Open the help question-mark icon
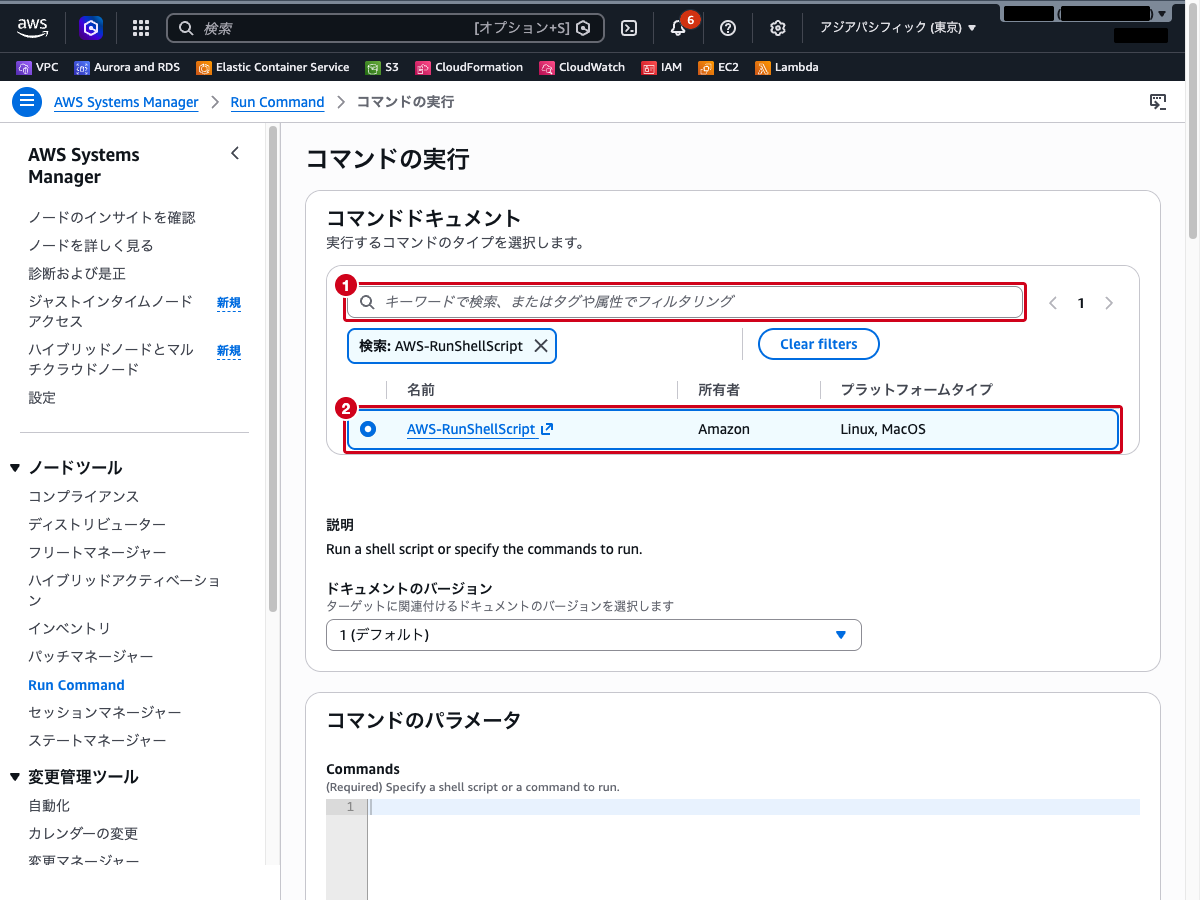The image size is (1200, 900). click(x=728, y=28)
